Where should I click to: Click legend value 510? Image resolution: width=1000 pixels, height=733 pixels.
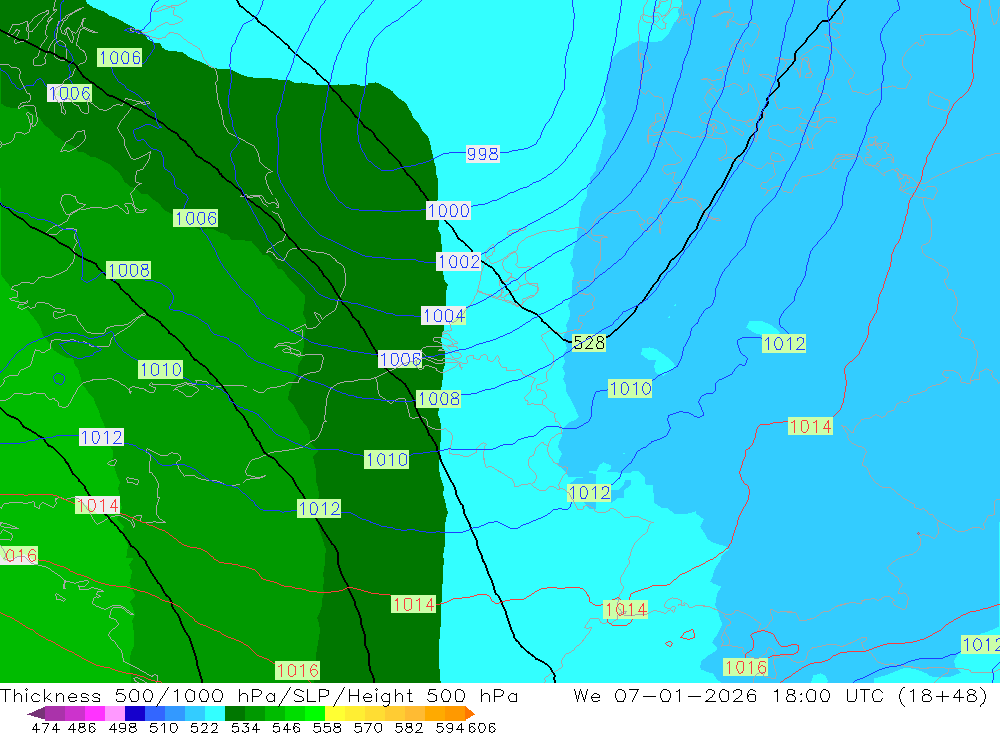pos(163,728)
